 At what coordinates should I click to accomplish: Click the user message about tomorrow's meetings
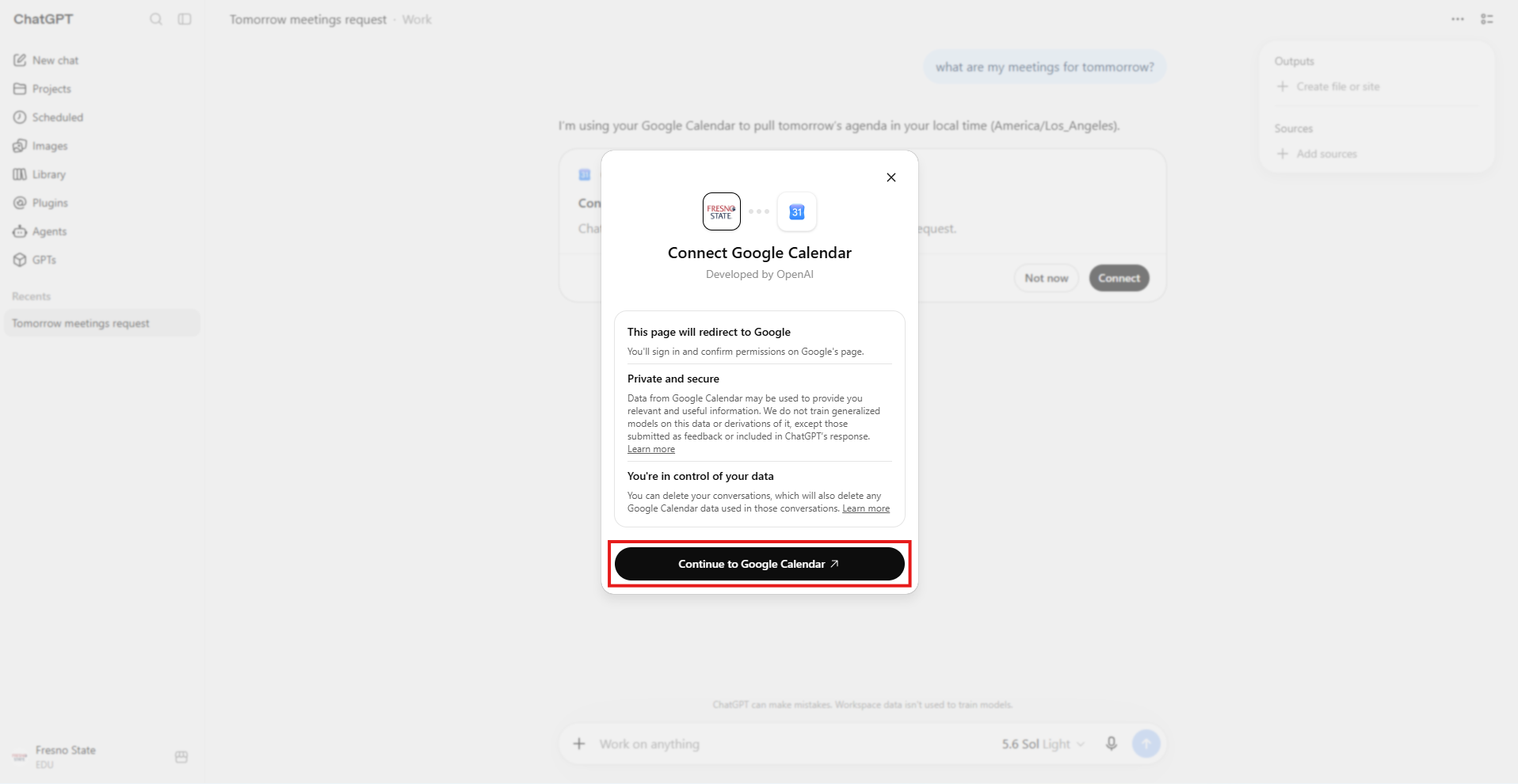click(1044, 67)
